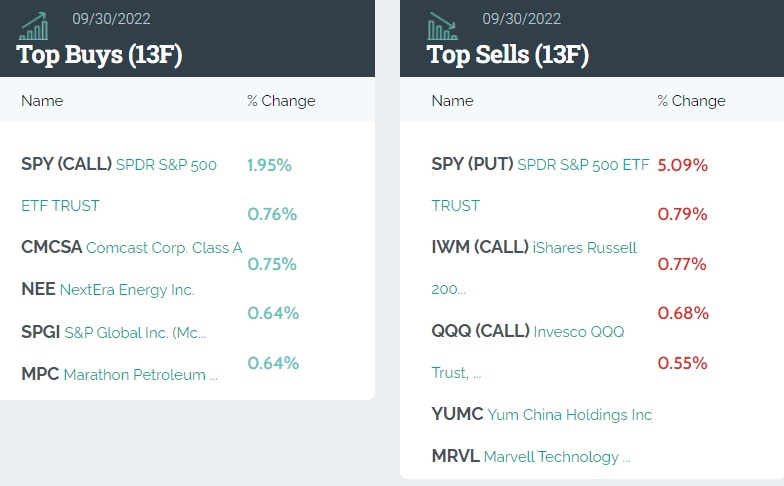The width and height of the screenshot is (784, 486).
Task: Click % Change column header in Top Sells
Action: click(x=691, y=101)
